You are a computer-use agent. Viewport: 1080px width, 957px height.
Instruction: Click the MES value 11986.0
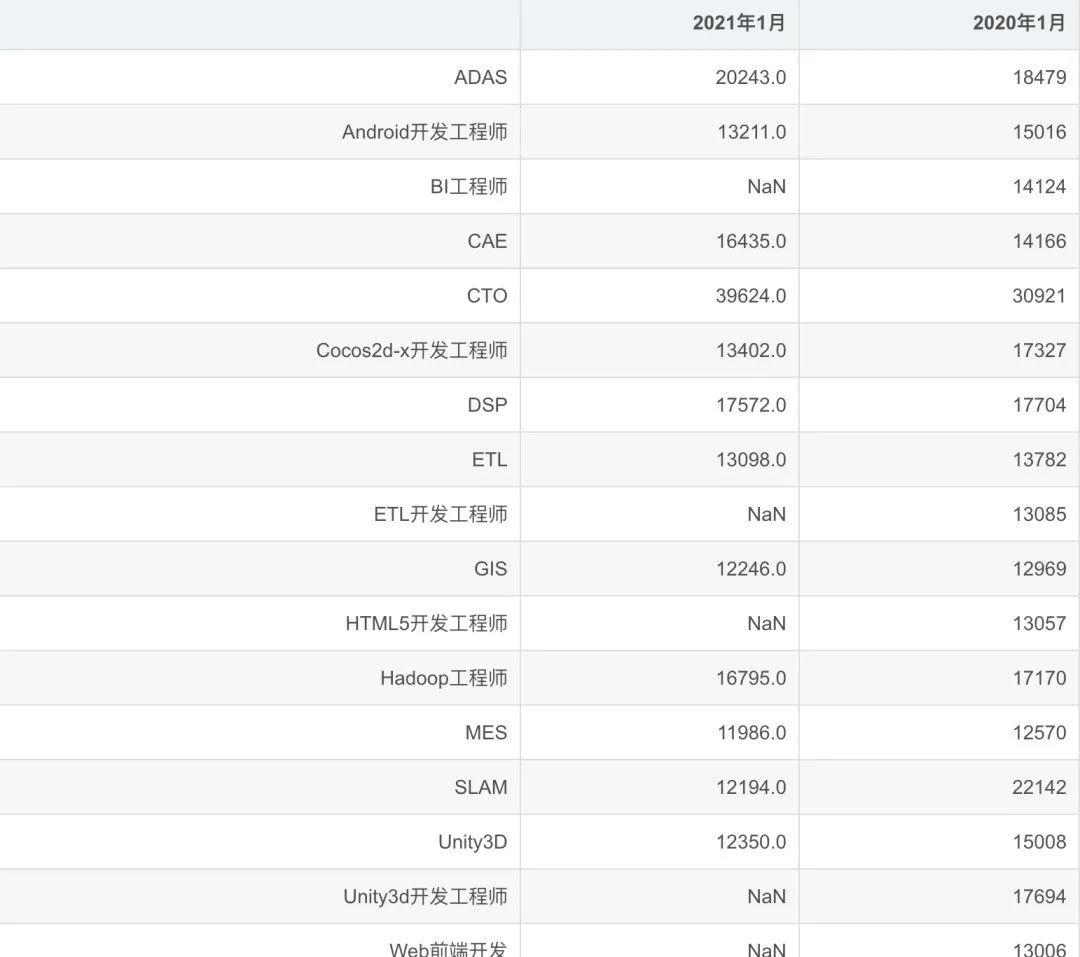[751, 732]
